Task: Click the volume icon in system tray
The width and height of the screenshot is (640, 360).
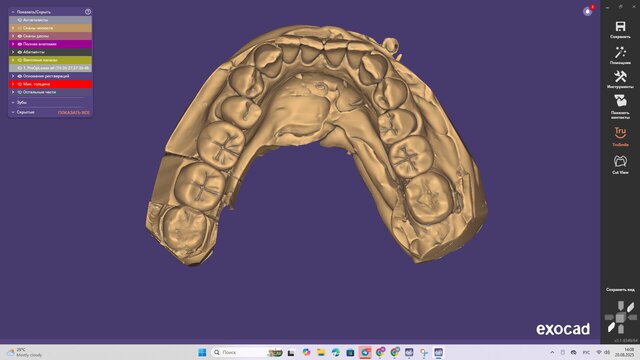Action: [x=607, y=352]
